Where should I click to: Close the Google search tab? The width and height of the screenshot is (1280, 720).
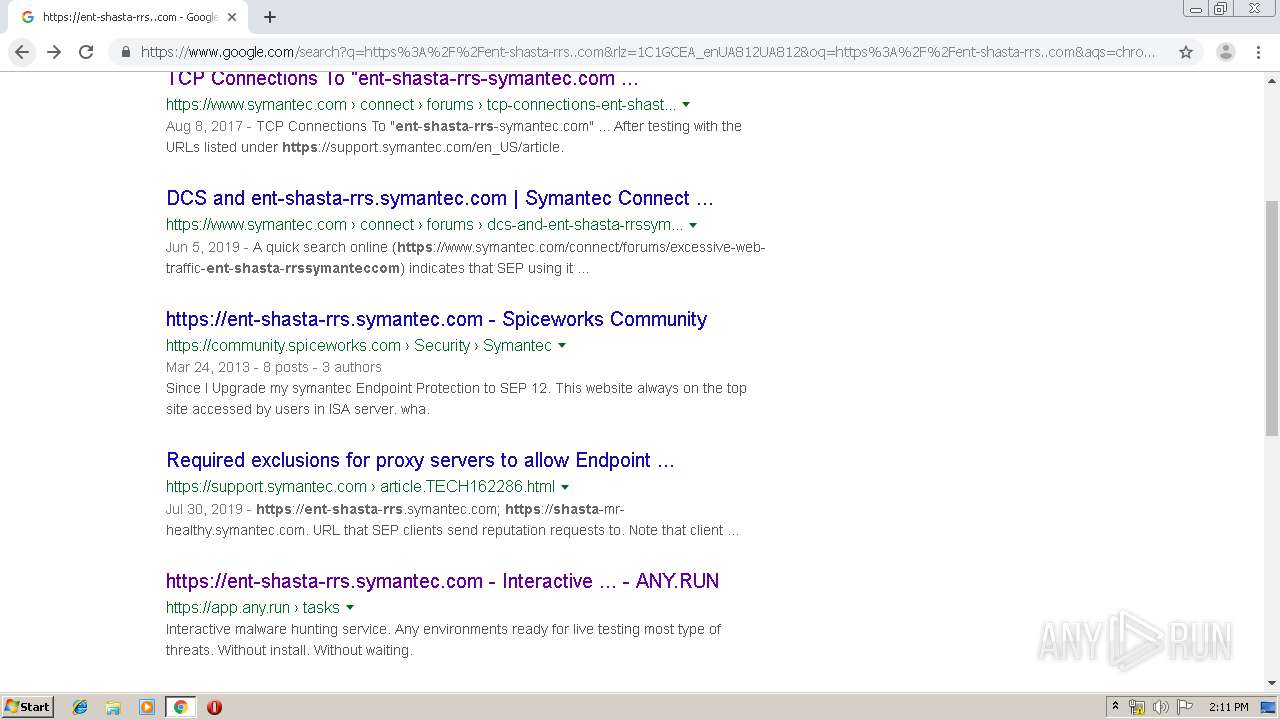(x=232, y=17)
